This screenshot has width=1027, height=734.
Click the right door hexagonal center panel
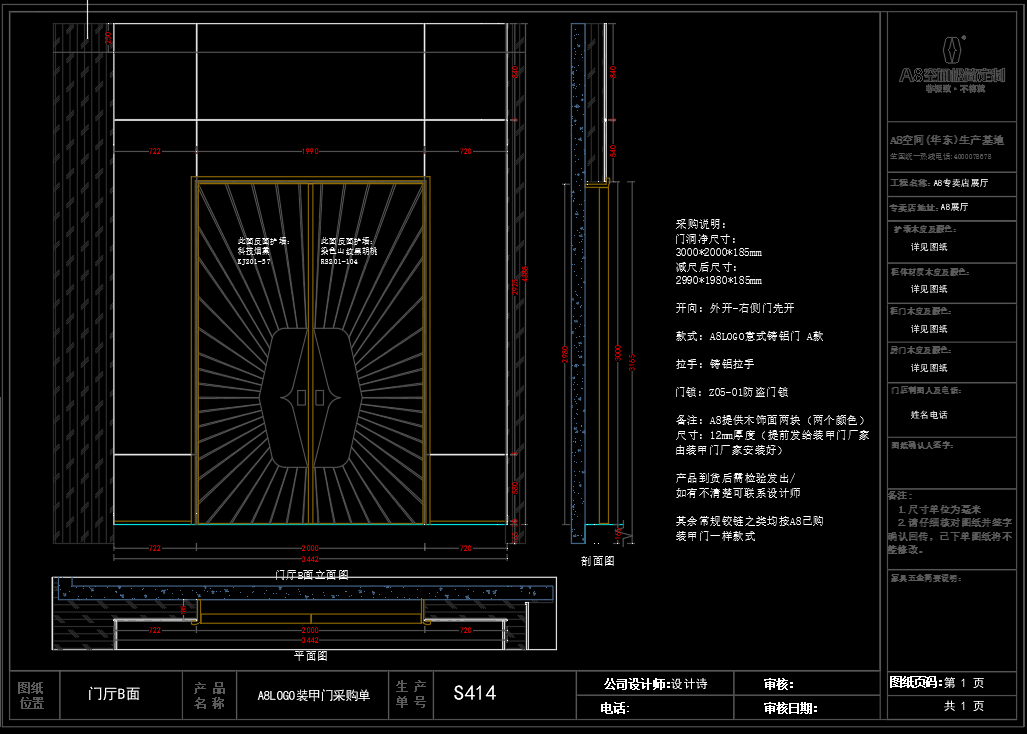(339, 397)
